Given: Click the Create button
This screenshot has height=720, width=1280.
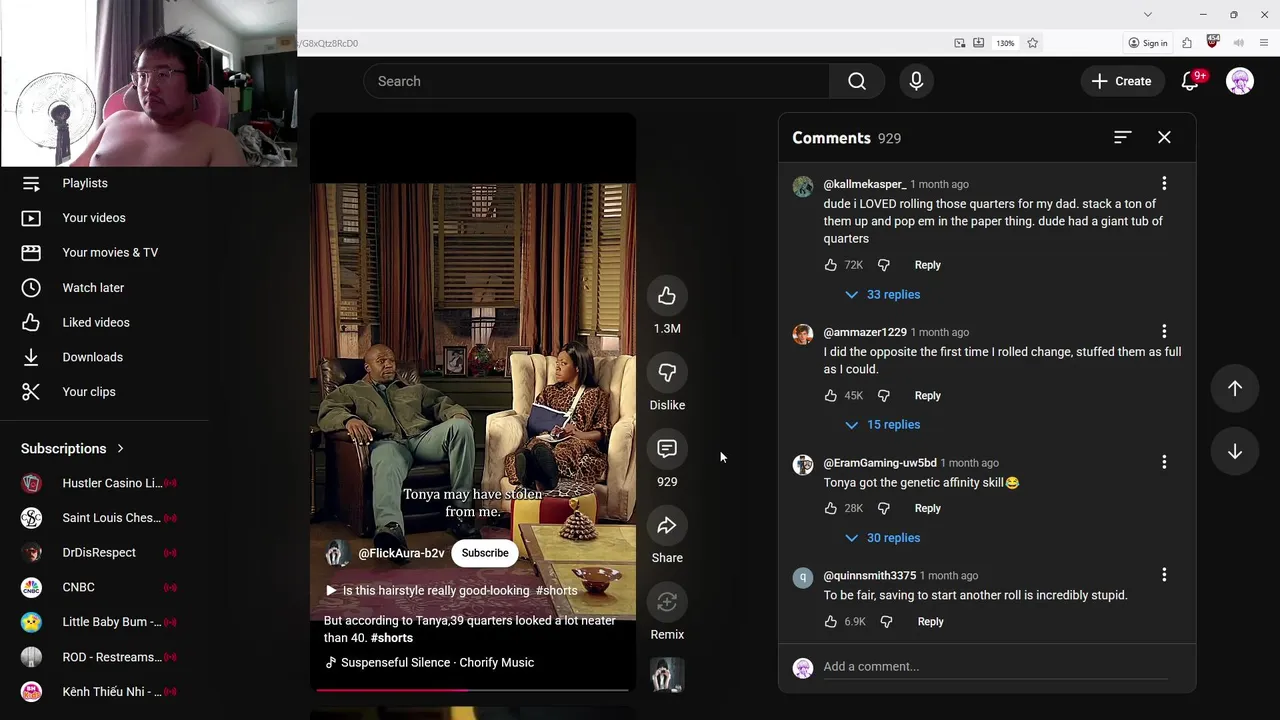Looking at the screenshot, I should [x=1122, y=81].
